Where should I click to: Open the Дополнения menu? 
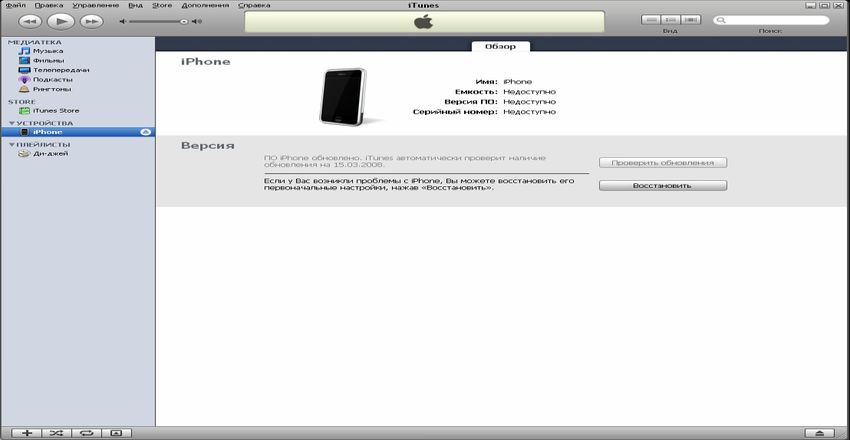205,5
